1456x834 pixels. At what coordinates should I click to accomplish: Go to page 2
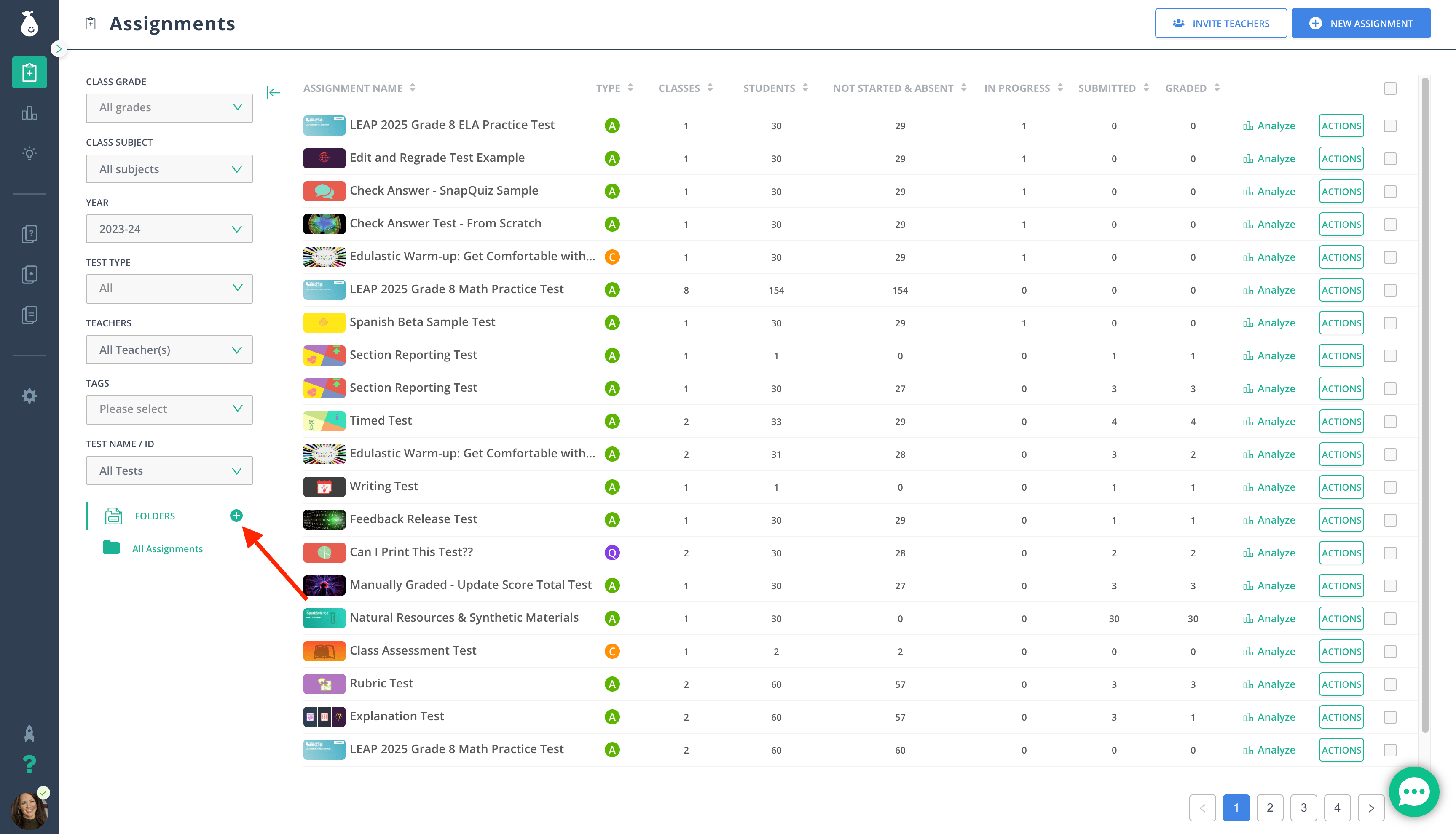pyautogui.click(x=1269, y=807)
